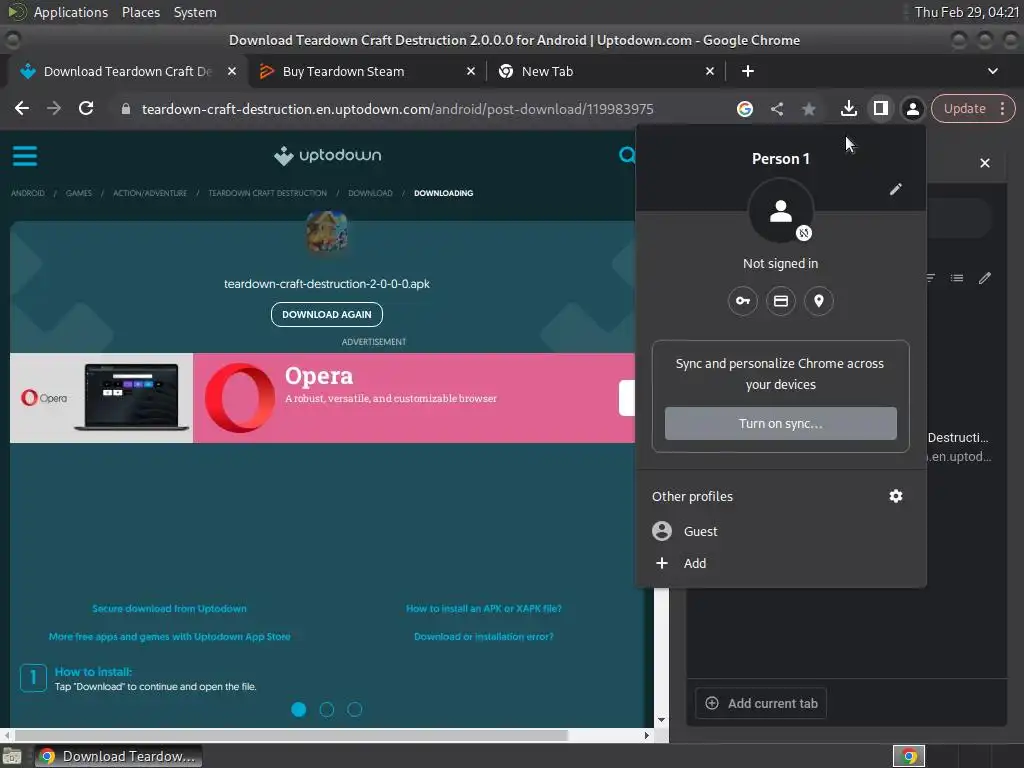Open the Applications menu
Screen dimensions: 1024x768
click(71, 12)
